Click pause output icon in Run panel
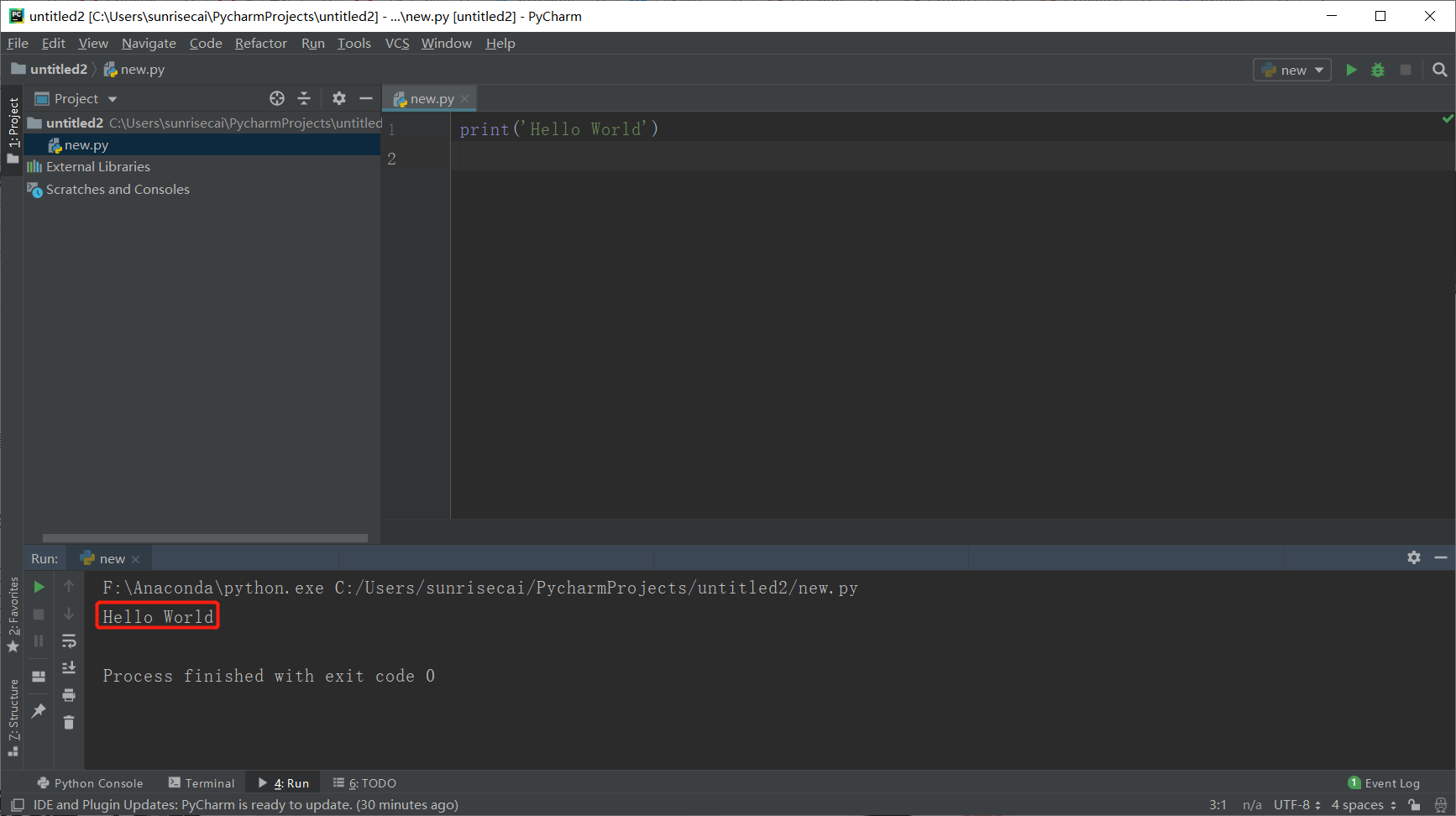1456x816 pixels. 39,641
